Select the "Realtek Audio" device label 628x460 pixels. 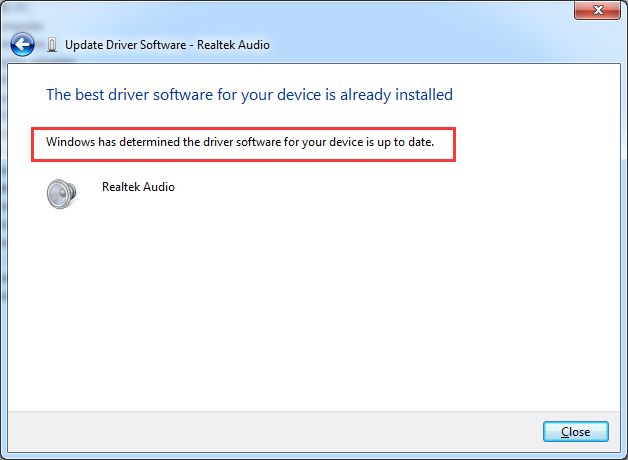(x=138, y=187)
